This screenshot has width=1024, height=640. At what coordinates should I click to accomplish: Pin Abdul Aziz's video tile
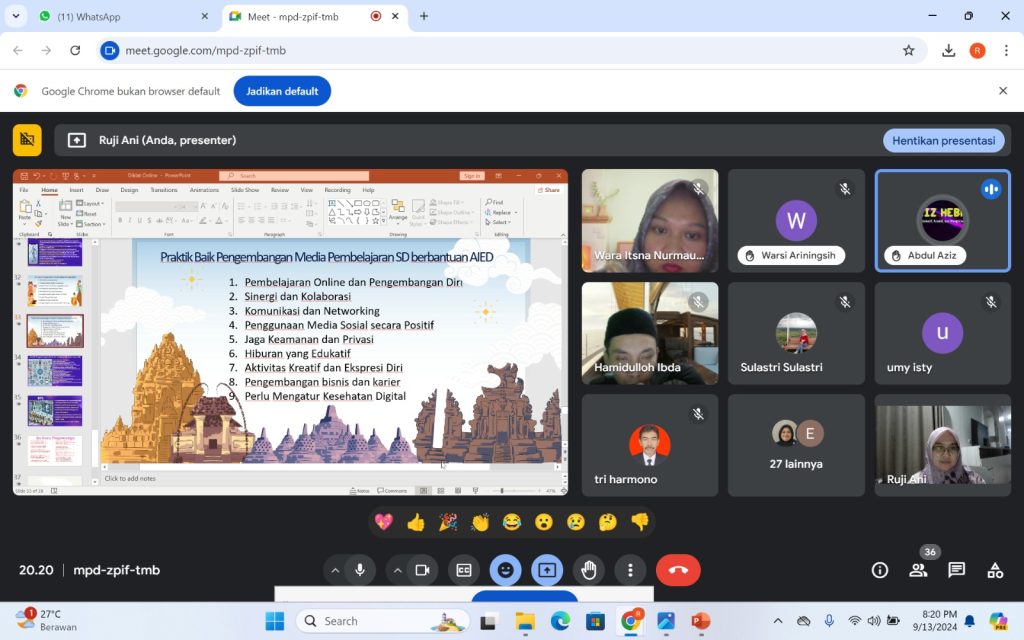(x=941, y=220)
